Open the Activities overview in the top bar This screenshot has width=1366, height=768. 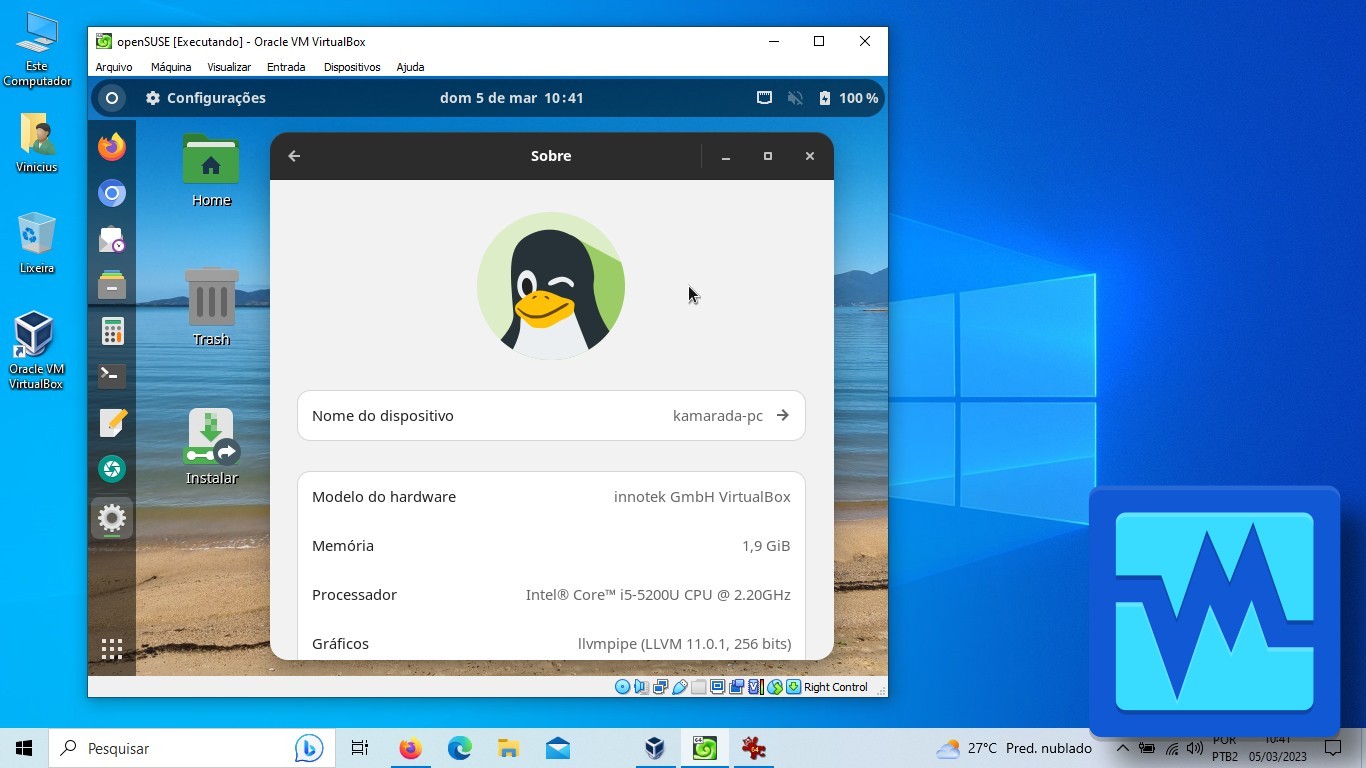click(x=112, y=97)
